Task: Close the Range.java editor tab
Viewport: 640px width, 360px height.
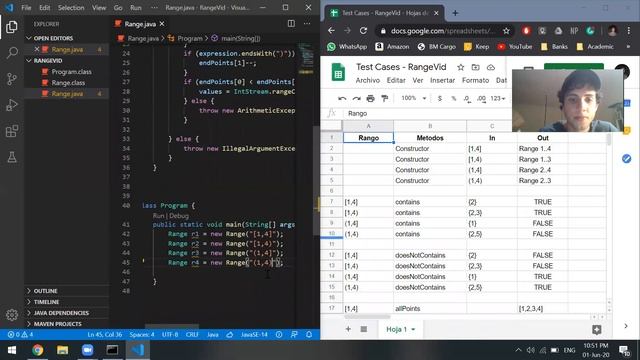Action: [162, 24]
